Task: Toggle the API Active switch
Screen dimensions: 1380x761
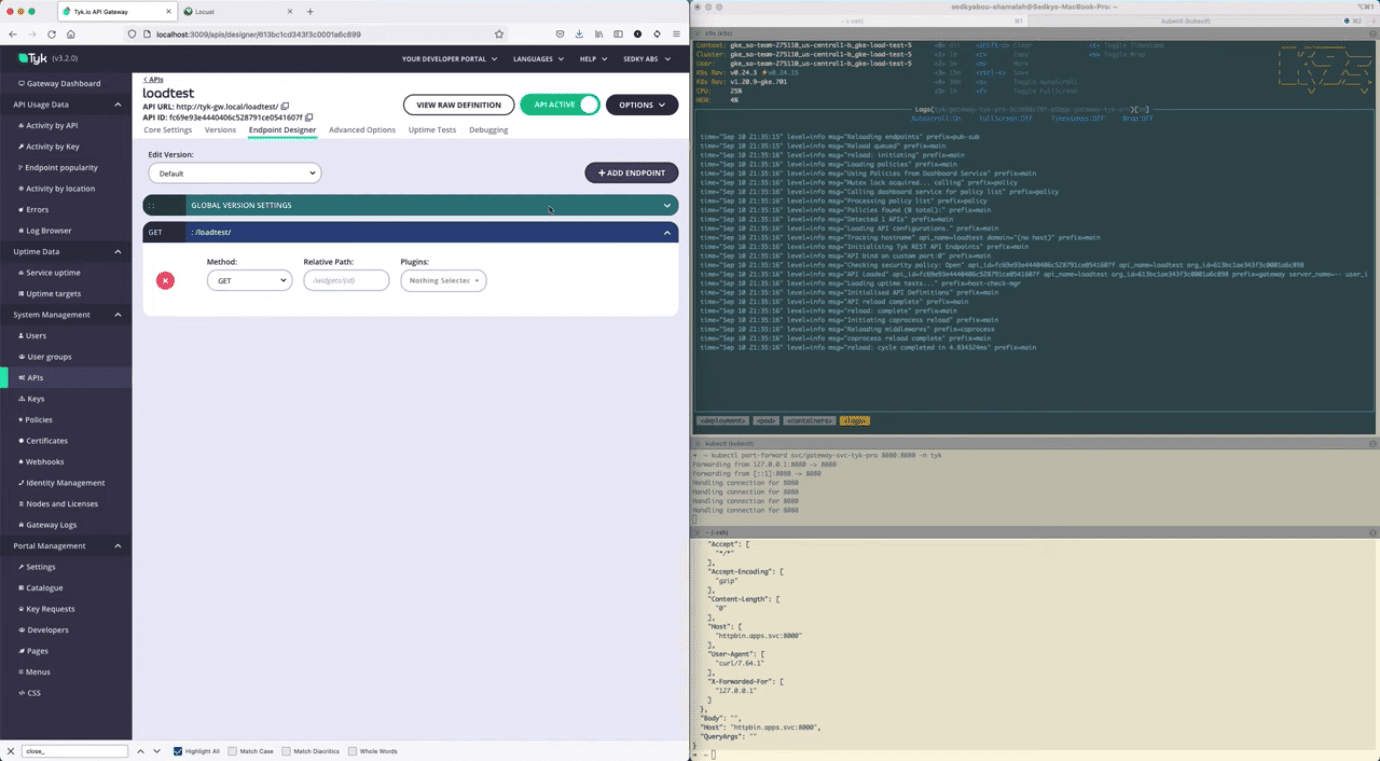Action: (560, 105)
